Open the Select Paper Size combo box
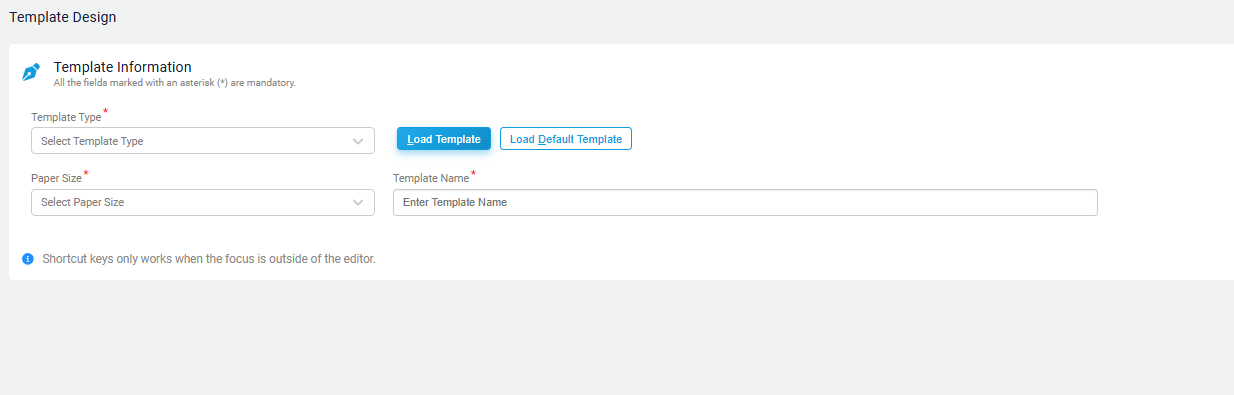Screen dimensions: 1234x395 [203, 203]
